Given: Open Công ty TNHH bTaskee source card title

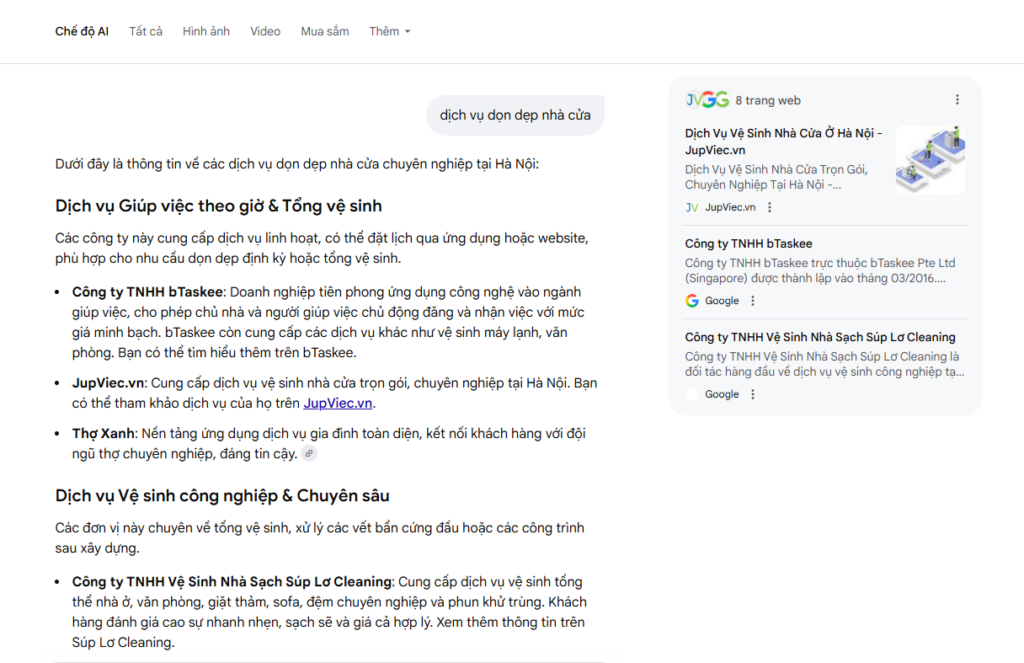Looking at the screenshot, I should (x=748, y=244).
